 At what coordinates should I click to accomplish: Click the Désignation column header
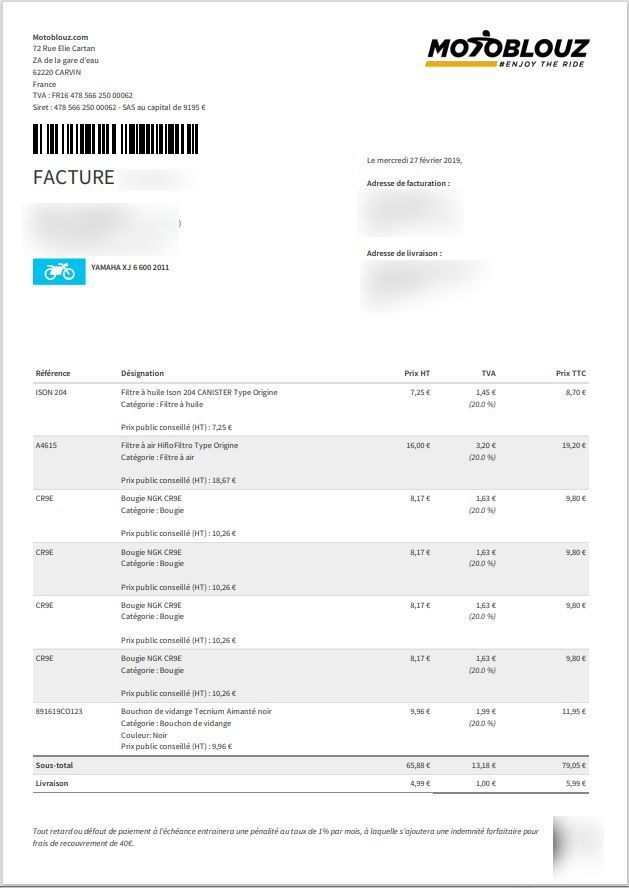tap(142, 373)
